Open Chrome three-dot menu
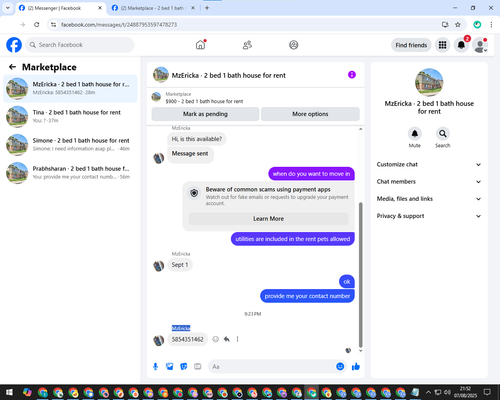Viewport: 500px width, 400px height. [x=491, y=25]
